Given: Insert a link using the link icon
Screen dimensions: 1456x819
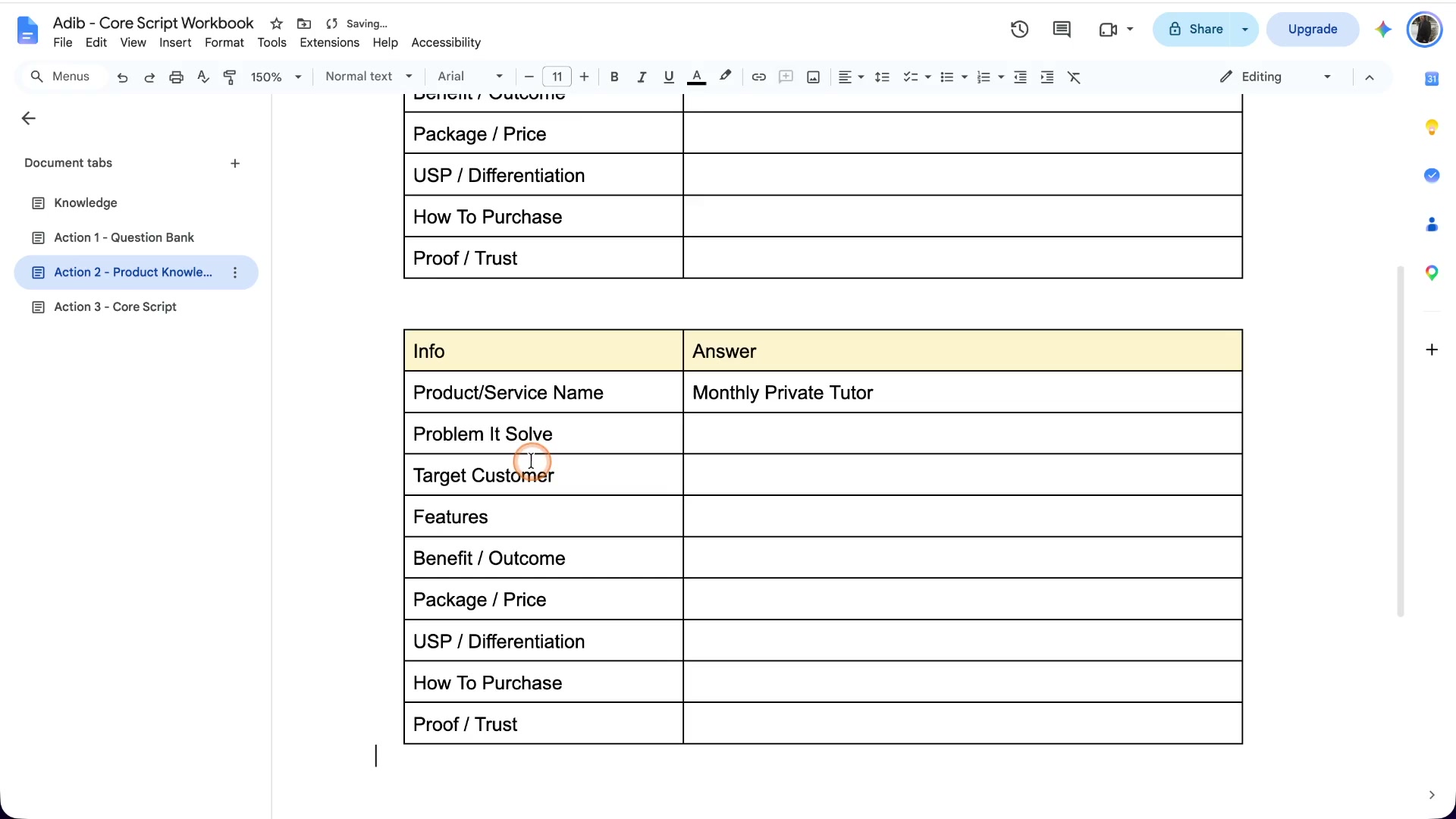Looking at the screenshot, I should [758, 77].
